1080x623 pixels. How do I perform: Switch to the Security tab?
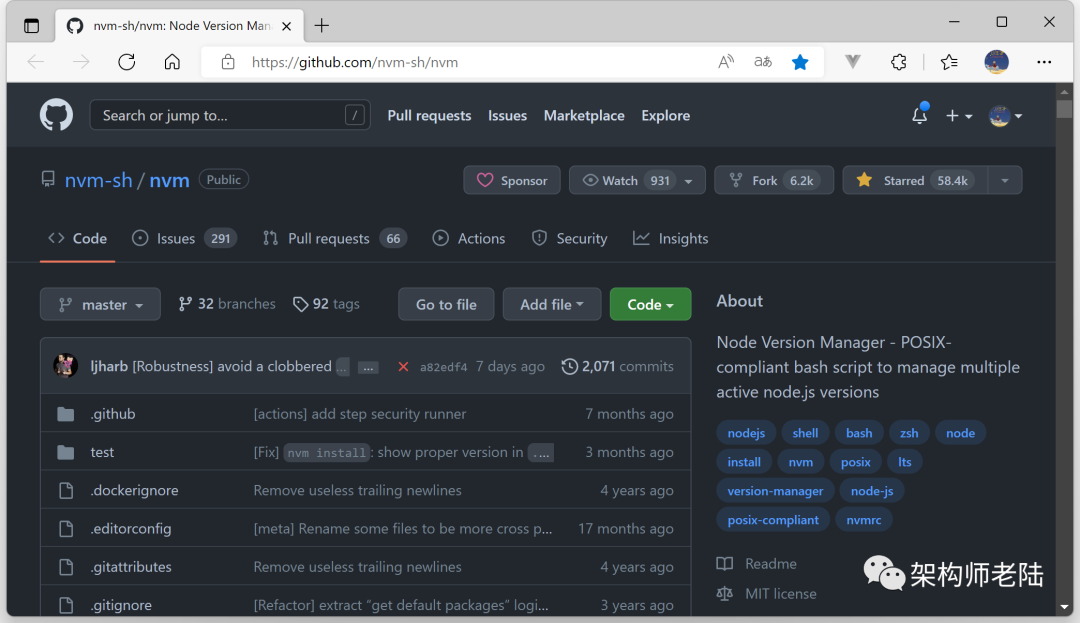pyautogui.click(x=569, y=238)
